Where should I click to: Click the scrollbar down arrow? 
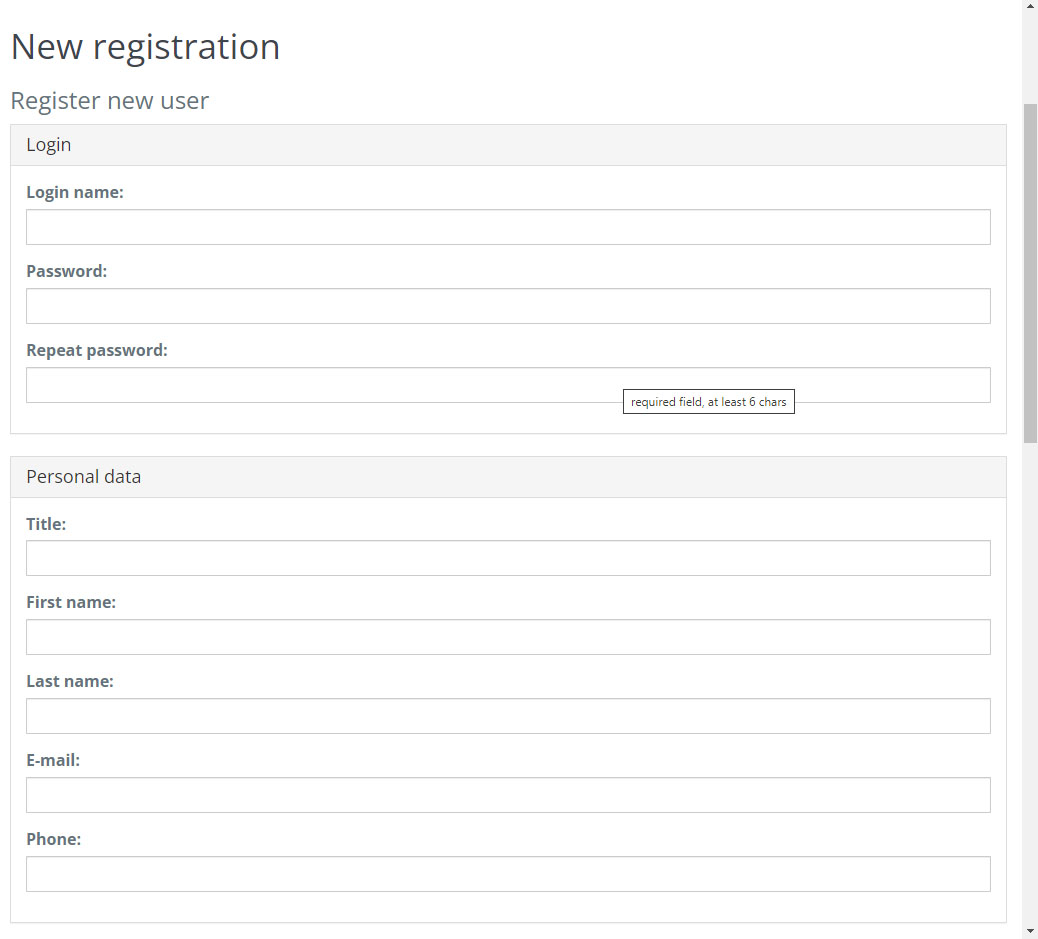point(1030,931)
